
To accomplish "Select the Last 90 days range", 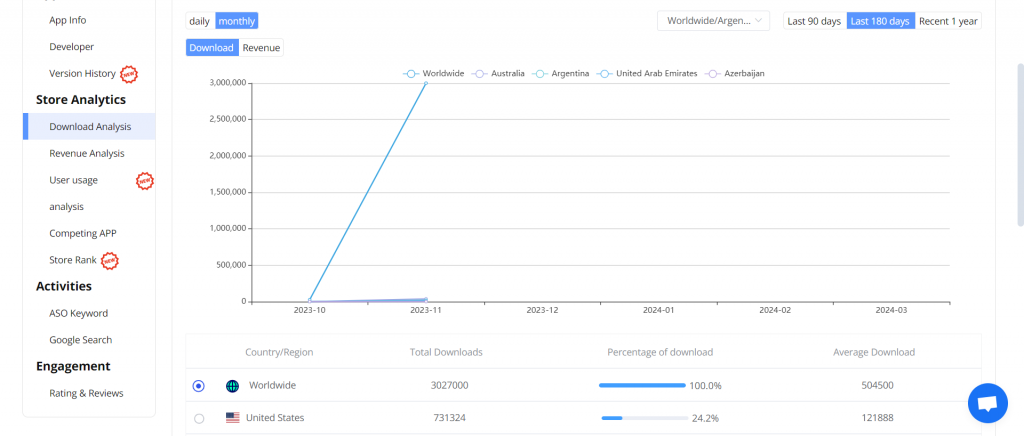I will tap(813, 21).
